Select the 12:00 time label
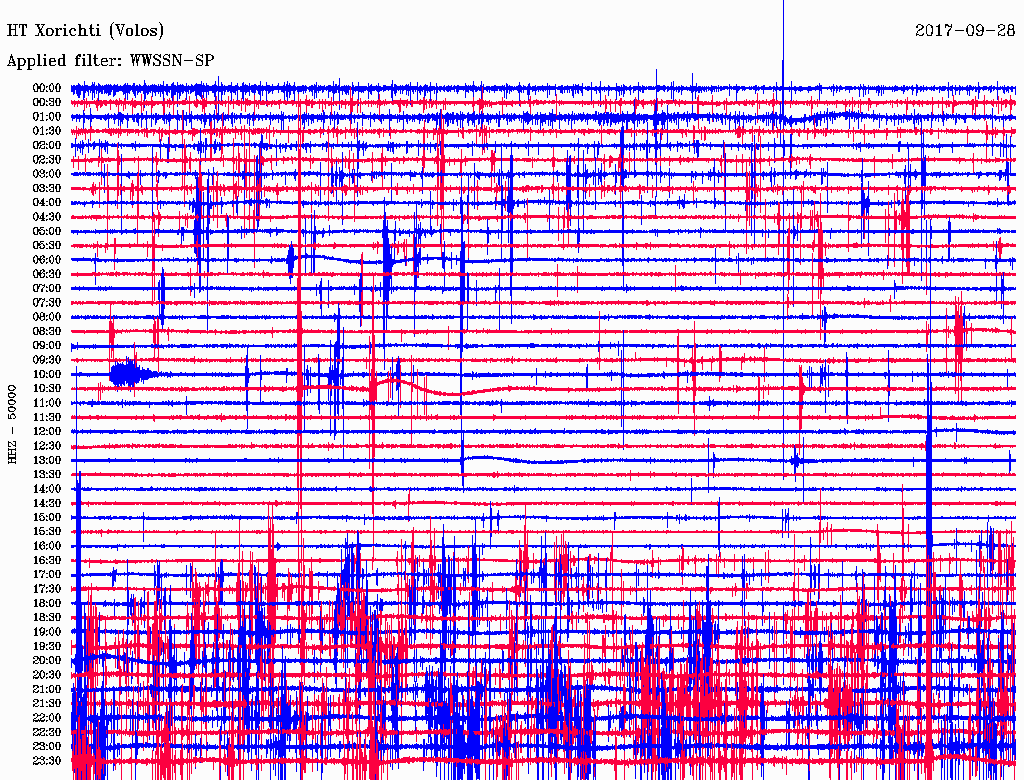Screen dimensions: 1024x780 [47, 432]
